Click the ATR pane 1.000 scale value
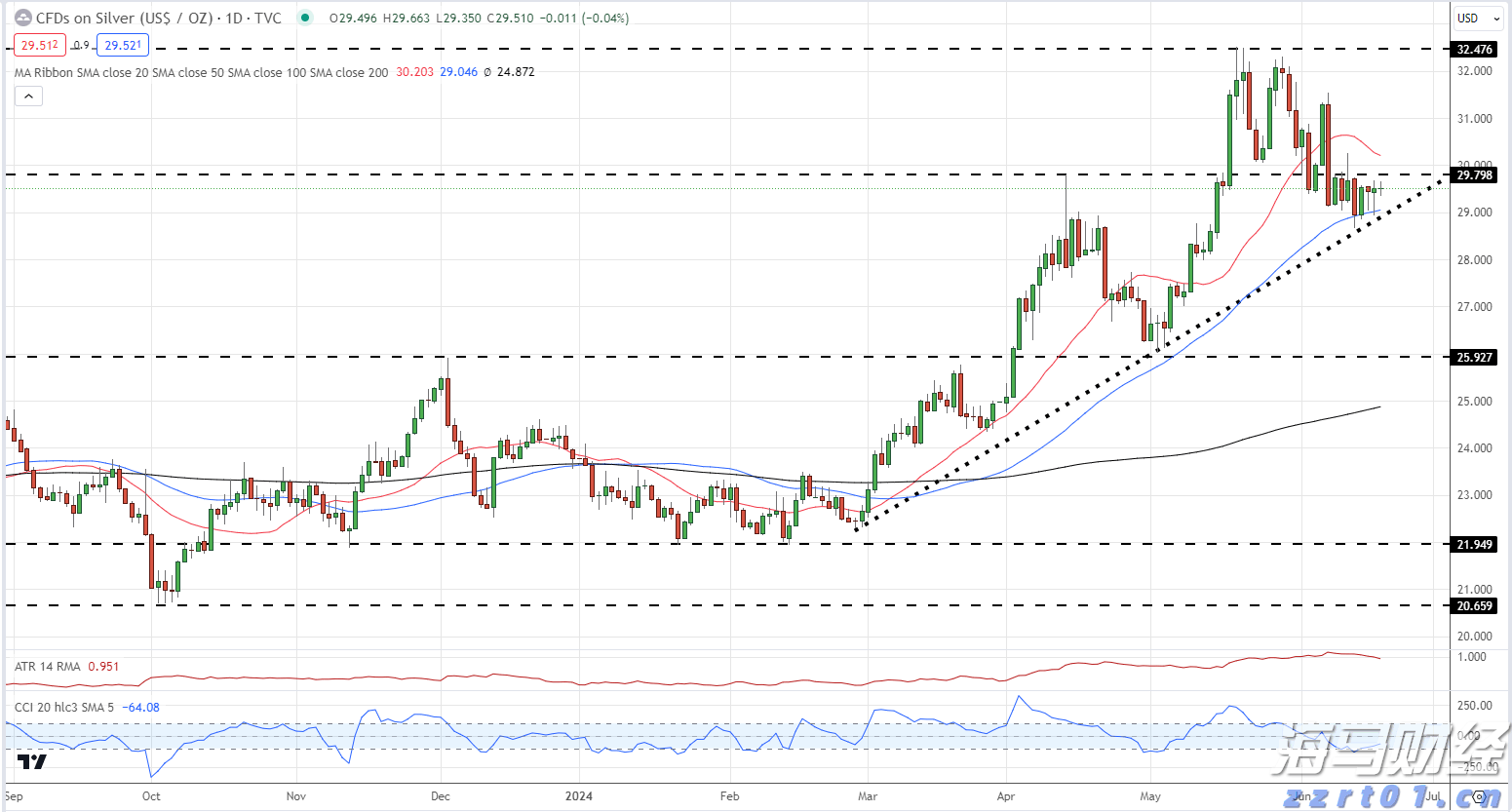Screen dimensions: 1512x812 [x=1472, y=657]
